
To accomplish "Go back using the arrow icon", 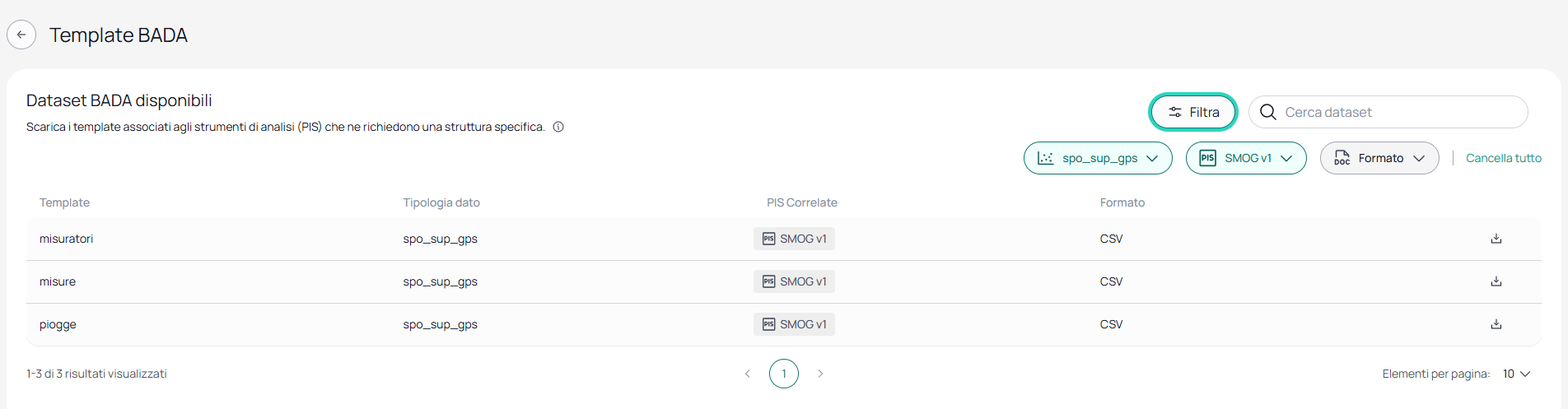I will click(x=21, y=35).
